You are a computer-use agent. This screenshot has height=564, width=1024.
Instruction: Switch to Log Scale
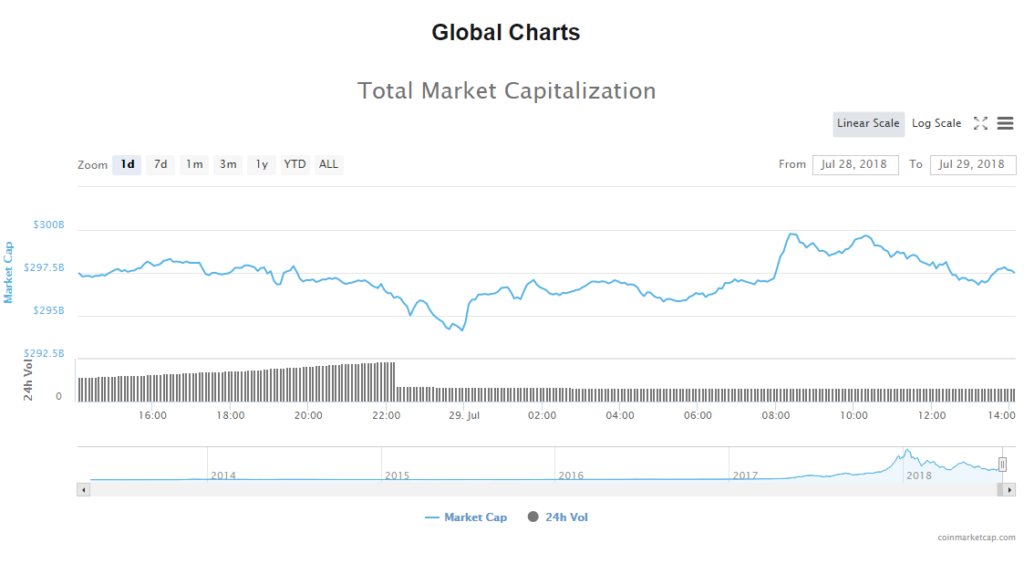tap(936, 124)
